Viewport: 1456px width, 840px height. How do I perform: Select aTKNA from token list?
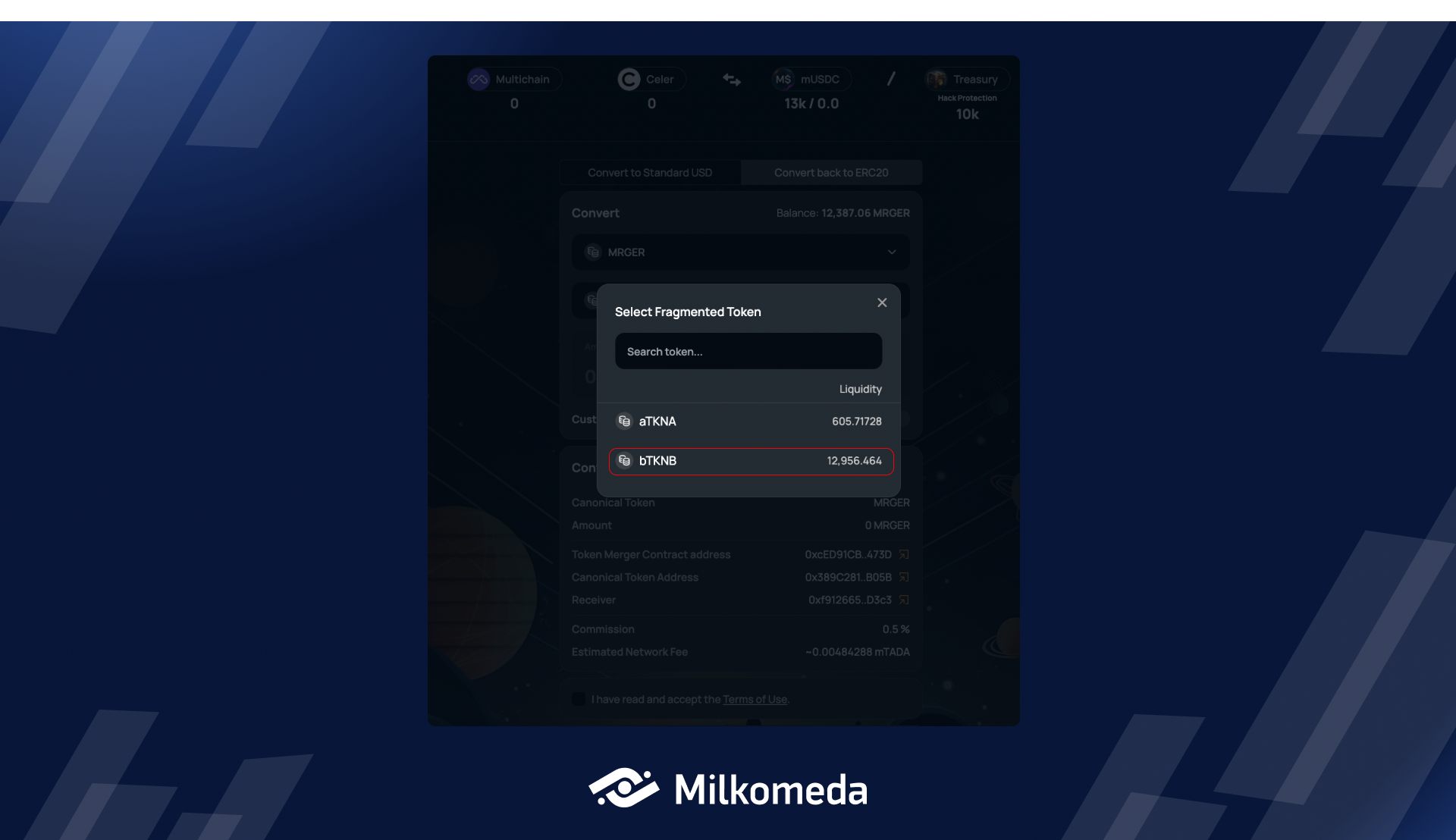[x=748, y=421]
